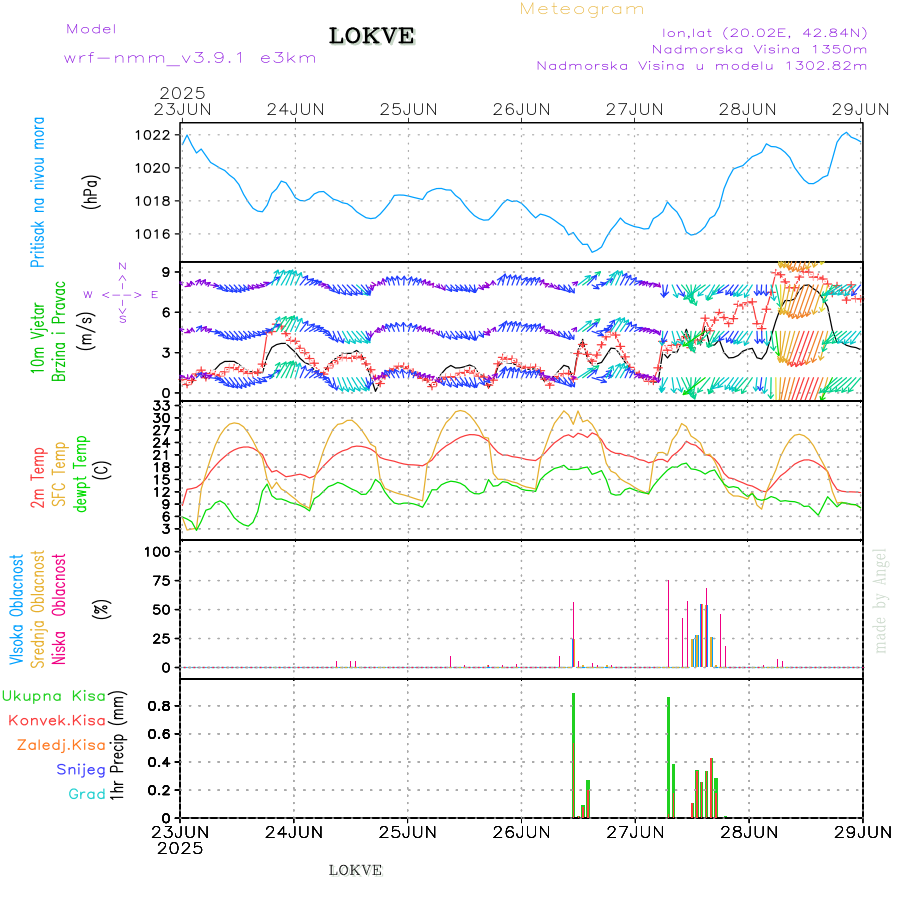Click the made by Angel watermark

click(881, 600)
